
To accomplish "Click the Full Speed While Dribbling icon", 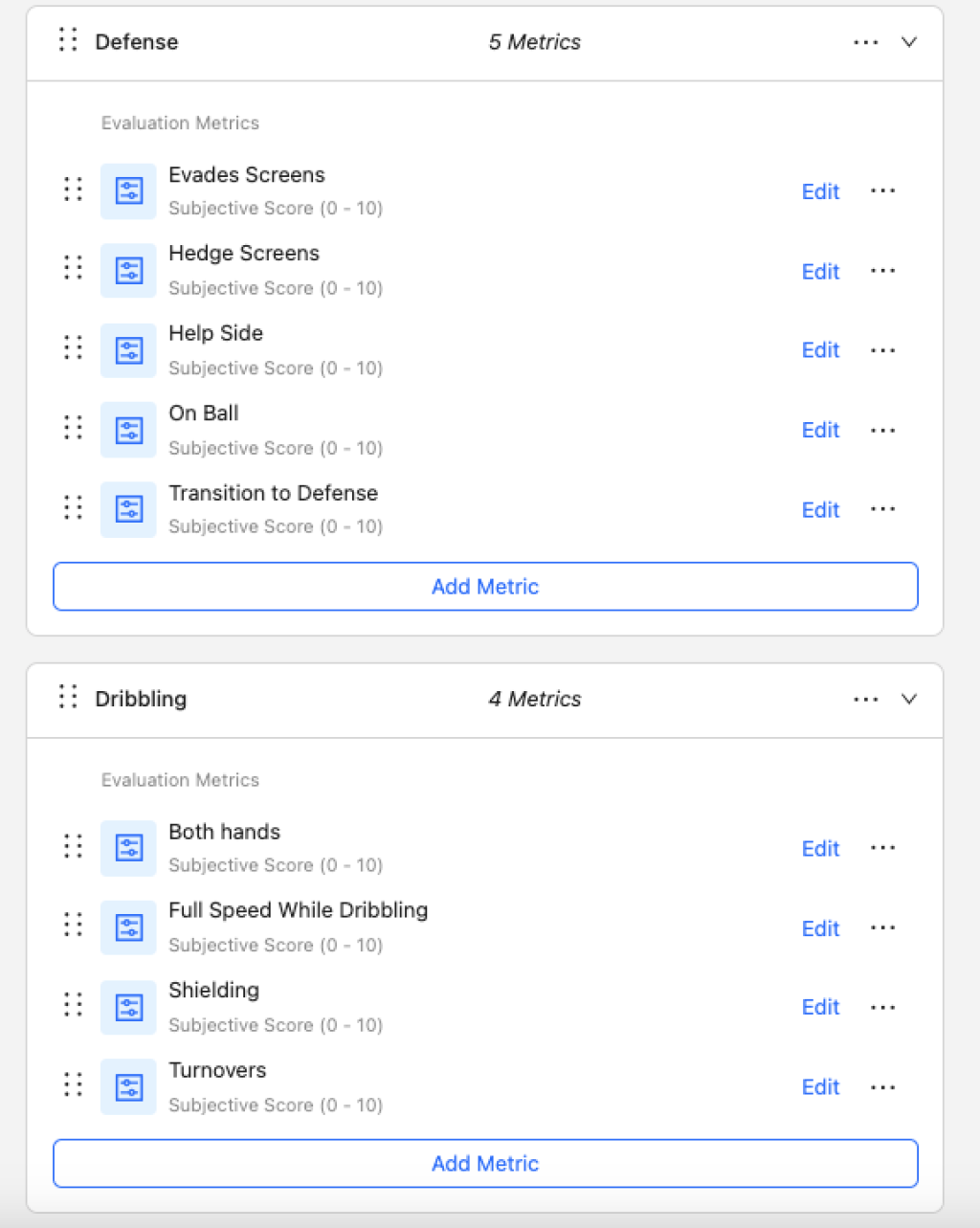I will 128,927.
